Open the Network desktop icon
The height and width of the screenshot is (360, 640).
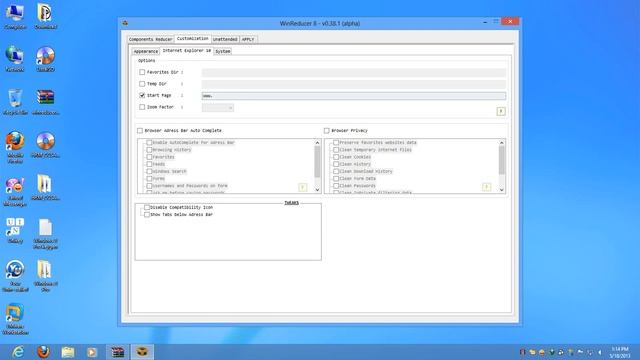tap(15, 59)
